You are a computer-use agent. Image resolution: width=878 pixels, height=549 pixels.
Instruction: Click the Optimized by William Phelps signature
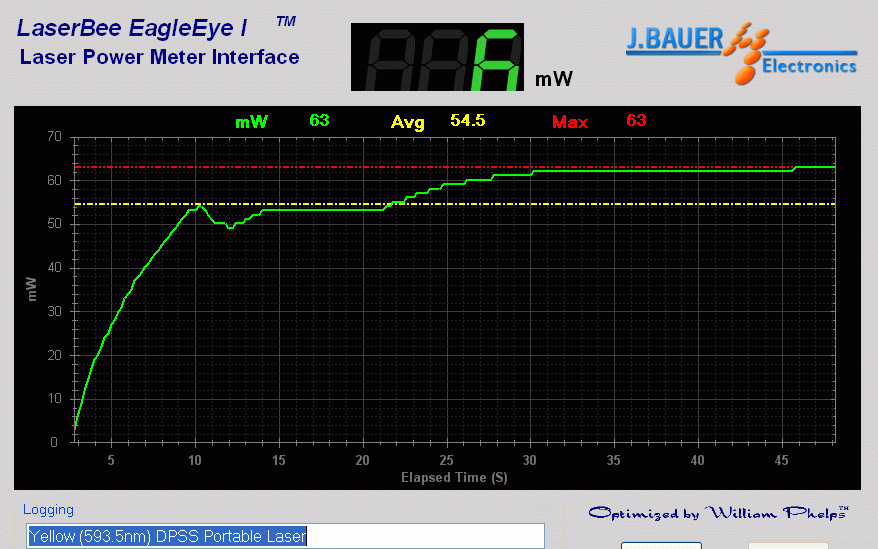(717, 513)
